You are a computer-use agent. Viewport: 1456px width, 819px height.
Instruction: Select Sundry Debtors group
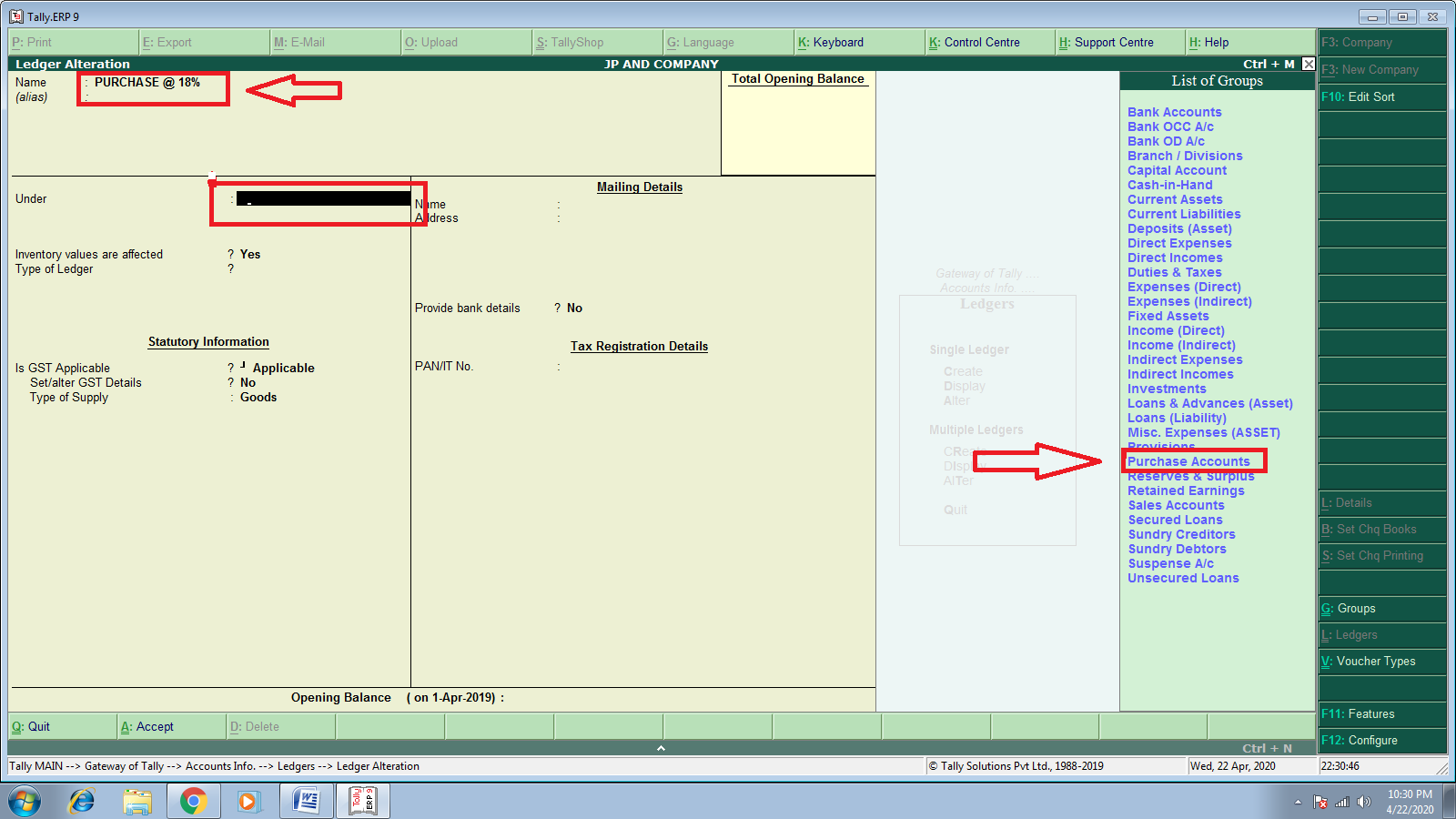1177,549
